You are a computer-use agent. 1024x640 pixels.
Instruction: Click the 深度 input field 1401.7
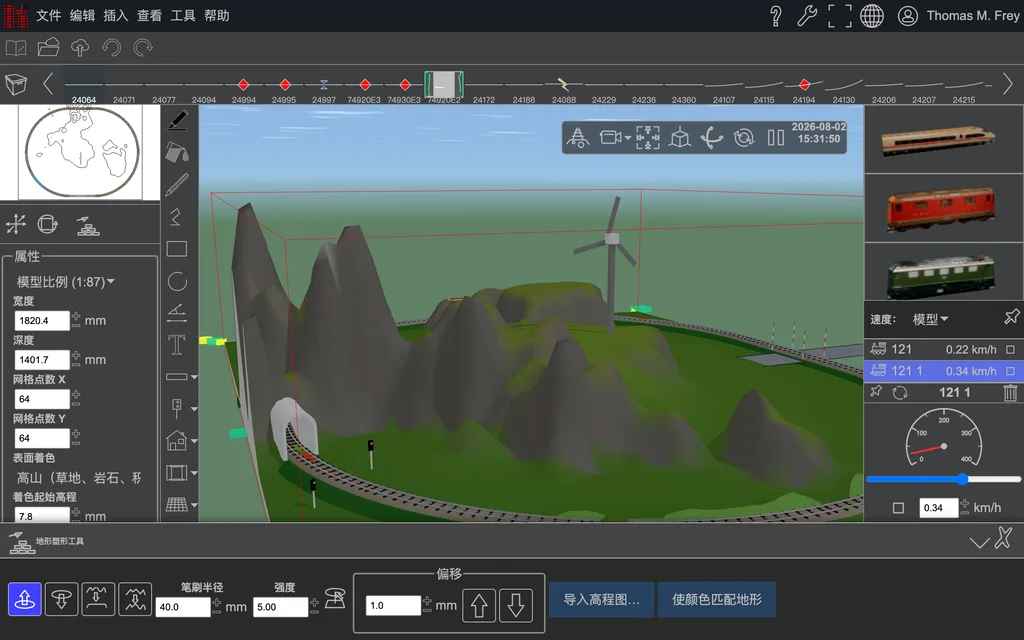[x=42, y=360]
